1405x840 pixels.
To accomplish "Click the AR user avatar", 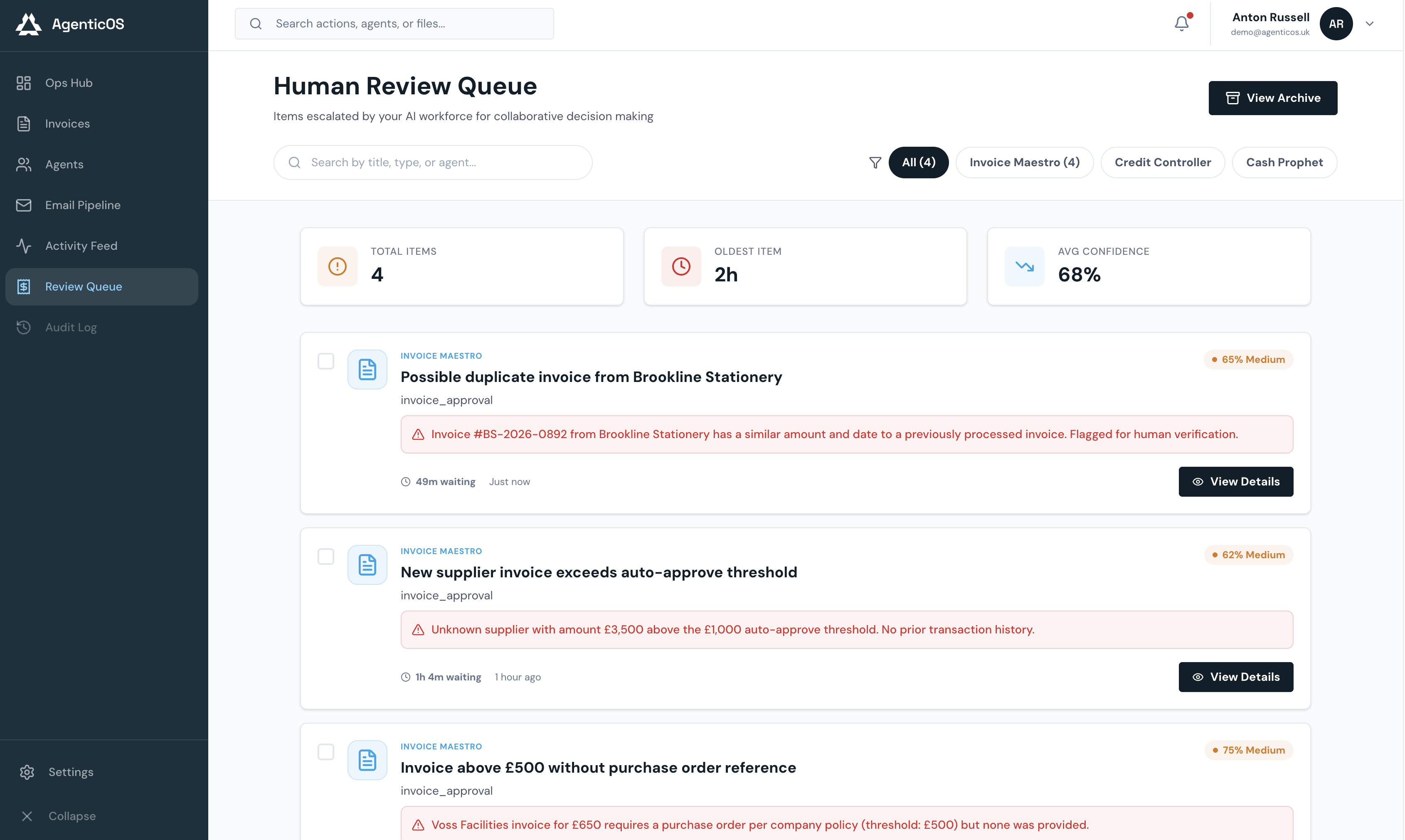I will coord(1336,24).
